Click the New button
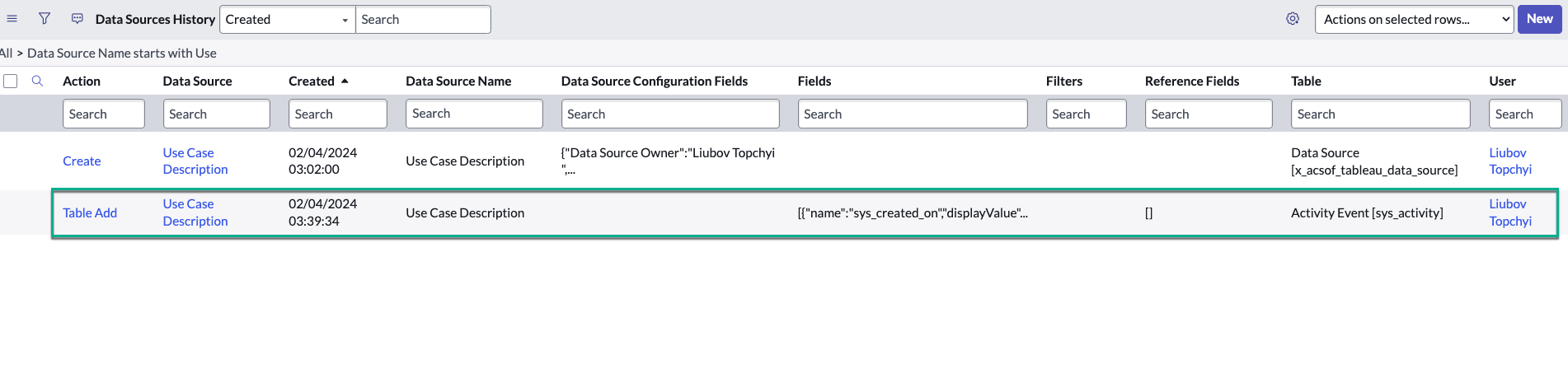The height and width of the screenshot is (392, 1568). pos(1539,19)
